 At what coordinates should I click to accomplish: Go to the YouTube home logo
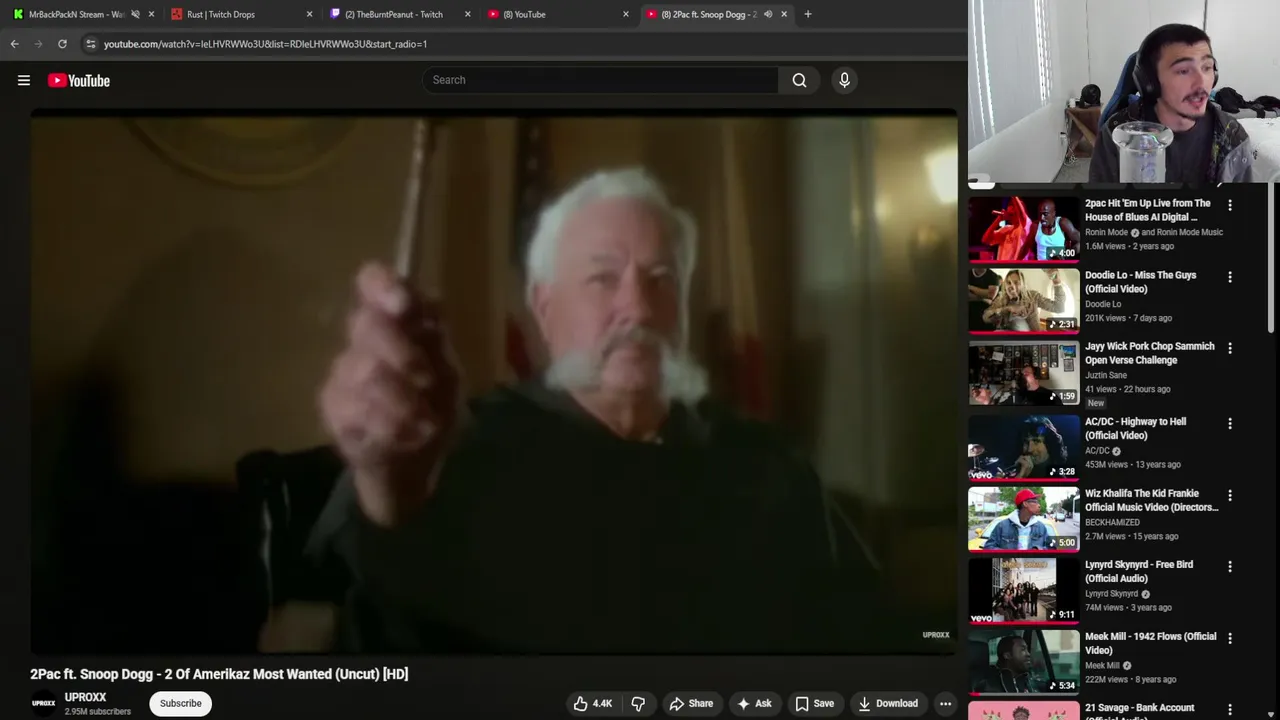[x=79, y=80]
